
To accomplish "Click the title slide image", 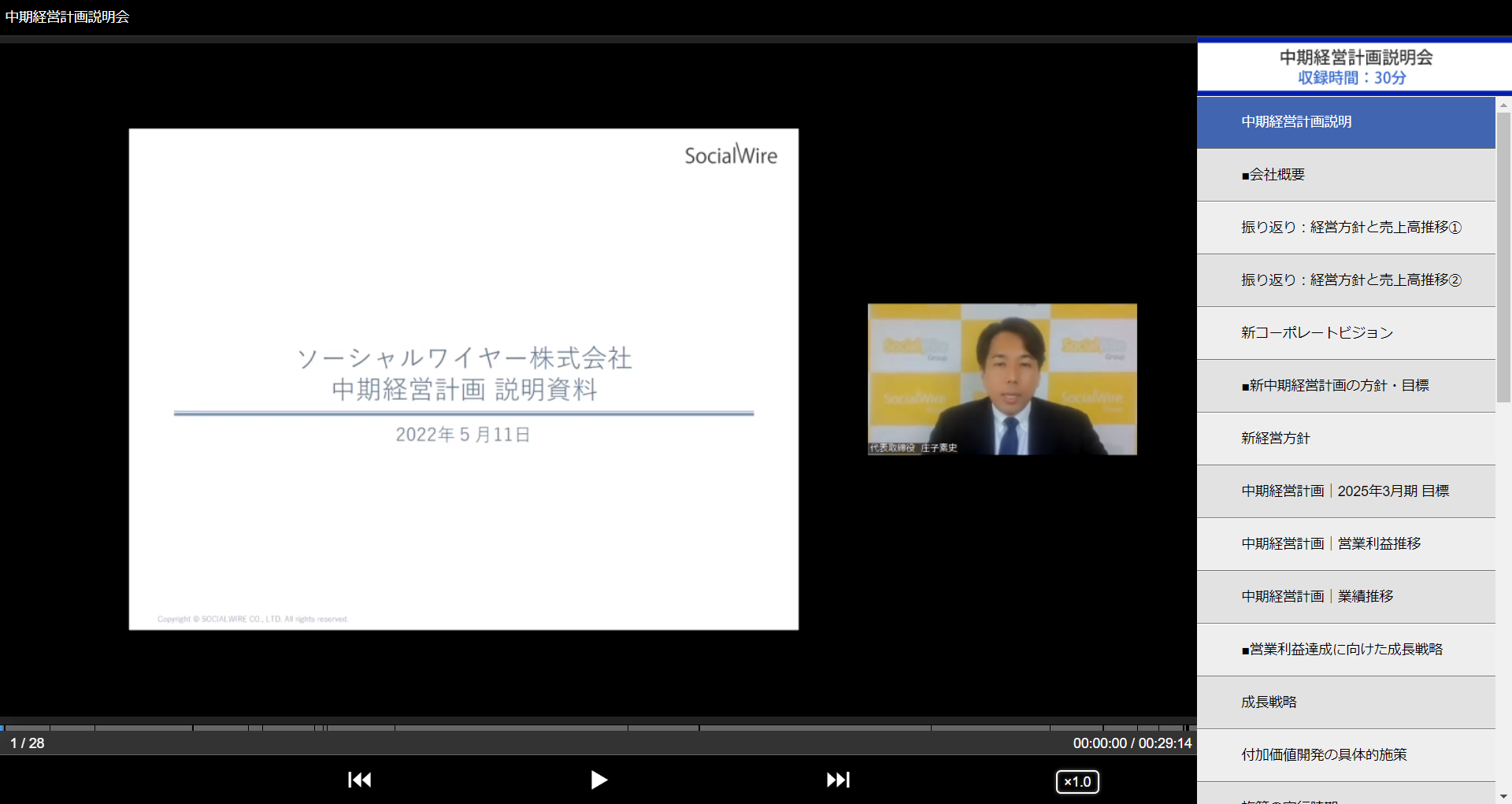I will (464, 380).
